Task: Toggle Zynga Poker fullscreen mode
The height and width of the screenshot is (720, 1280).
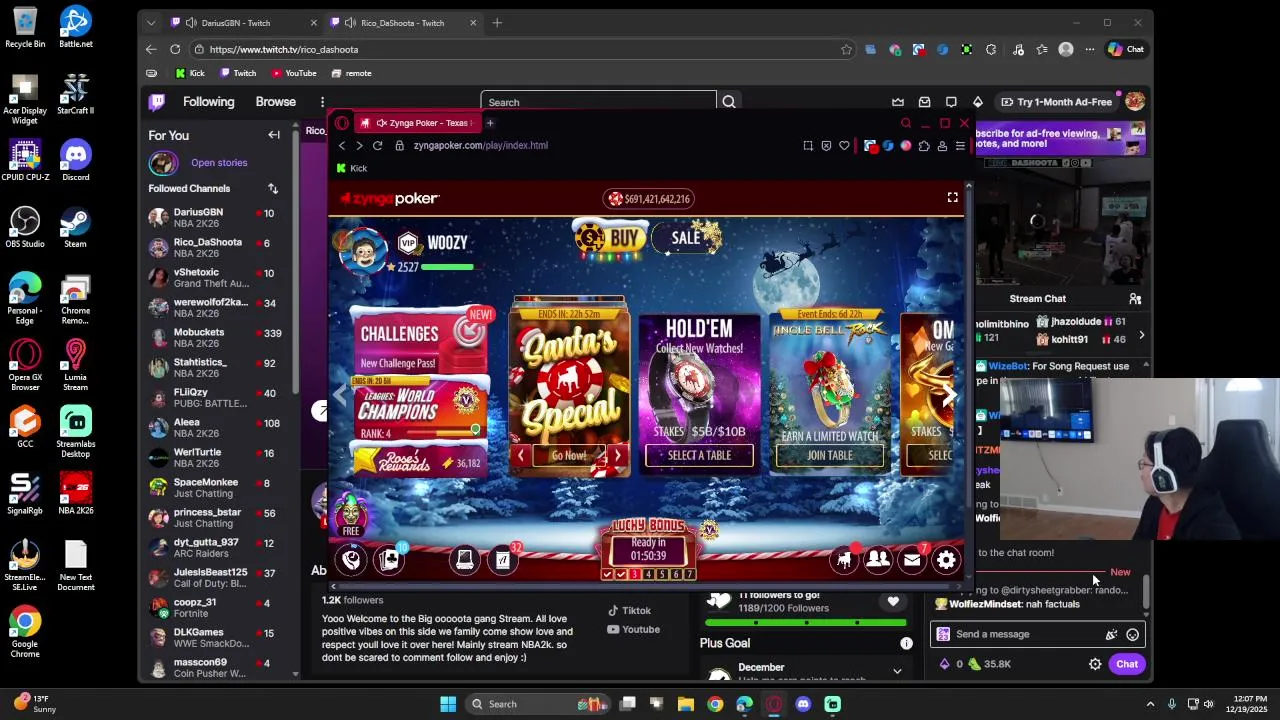Action: (952, 198)
